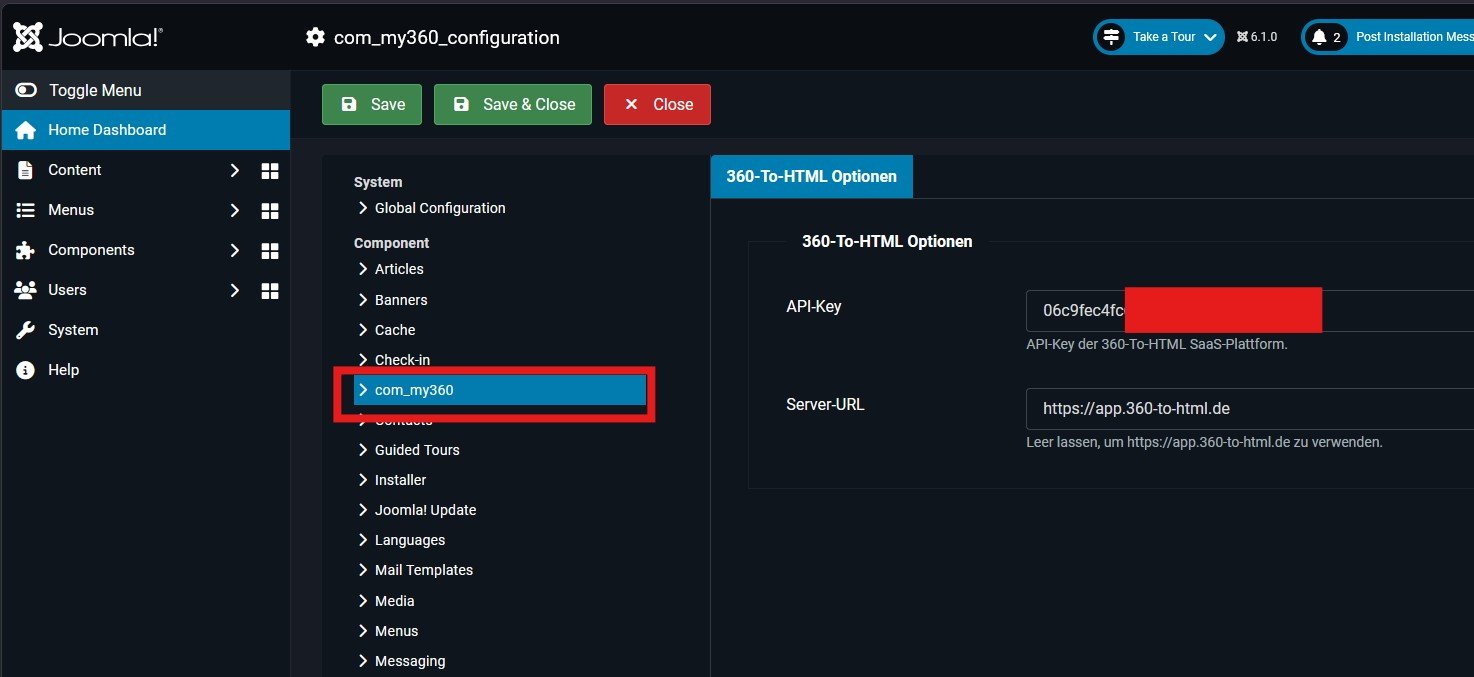
Task: Select Check-in component configuration
Action: pyautogui.click(x=402, y=360)
